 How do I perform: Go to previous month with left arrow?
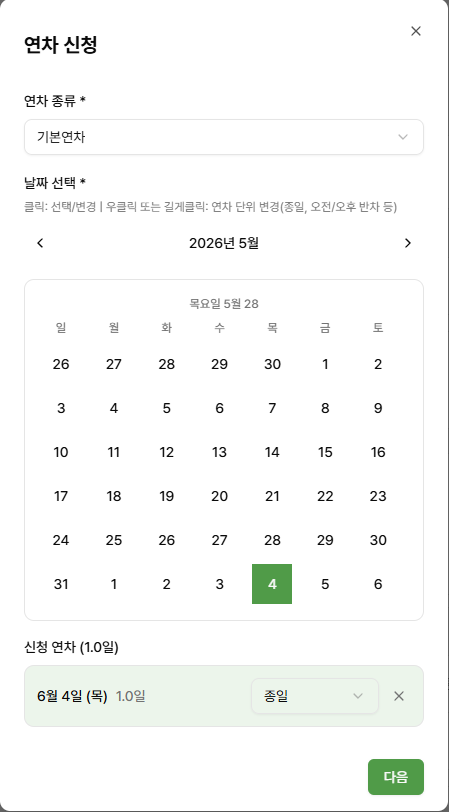coord(40,243)
